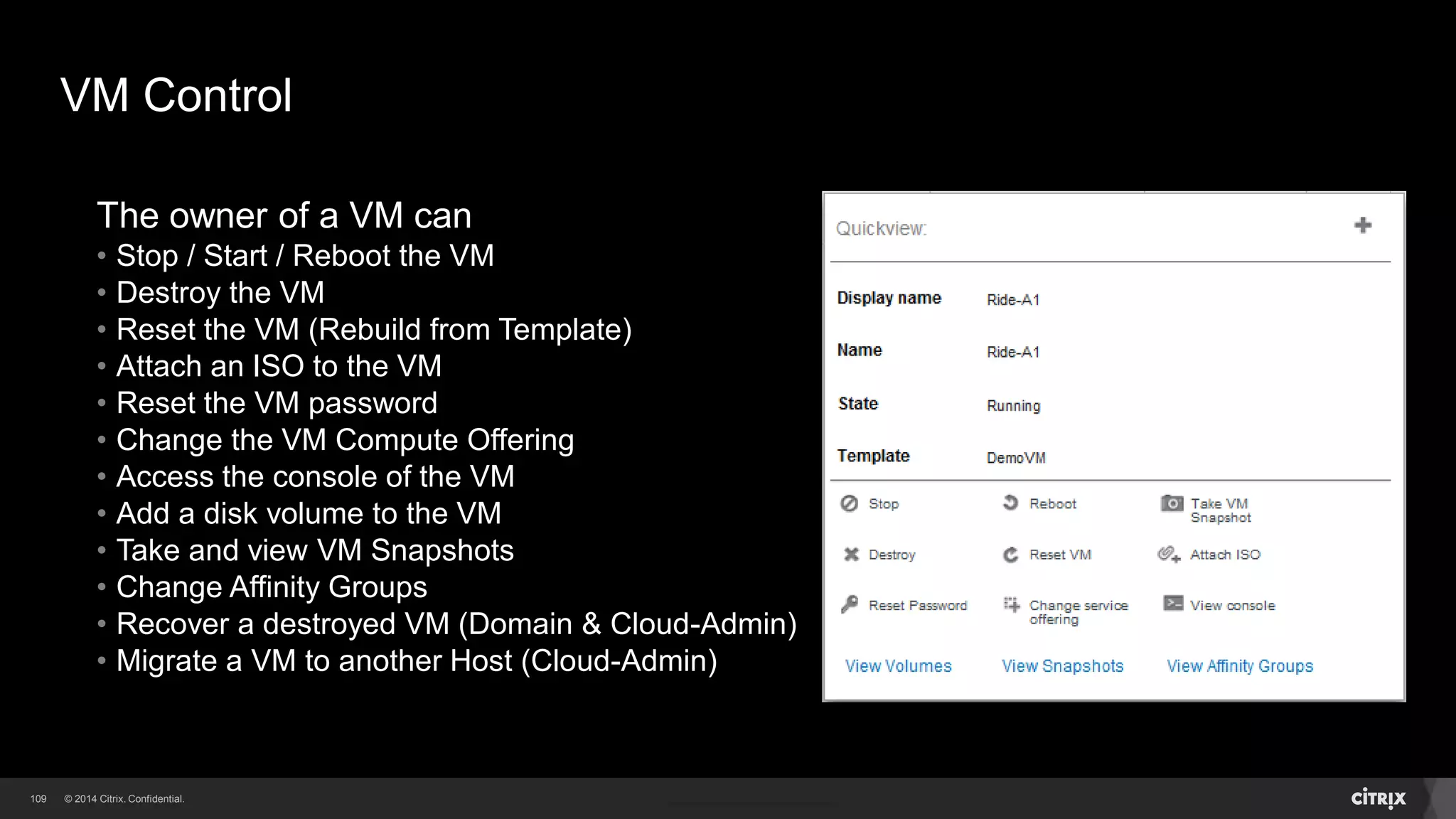This screenshot has height=819, width=1456.
Task: Click the VM Control slide title
Action: point(176,95)
